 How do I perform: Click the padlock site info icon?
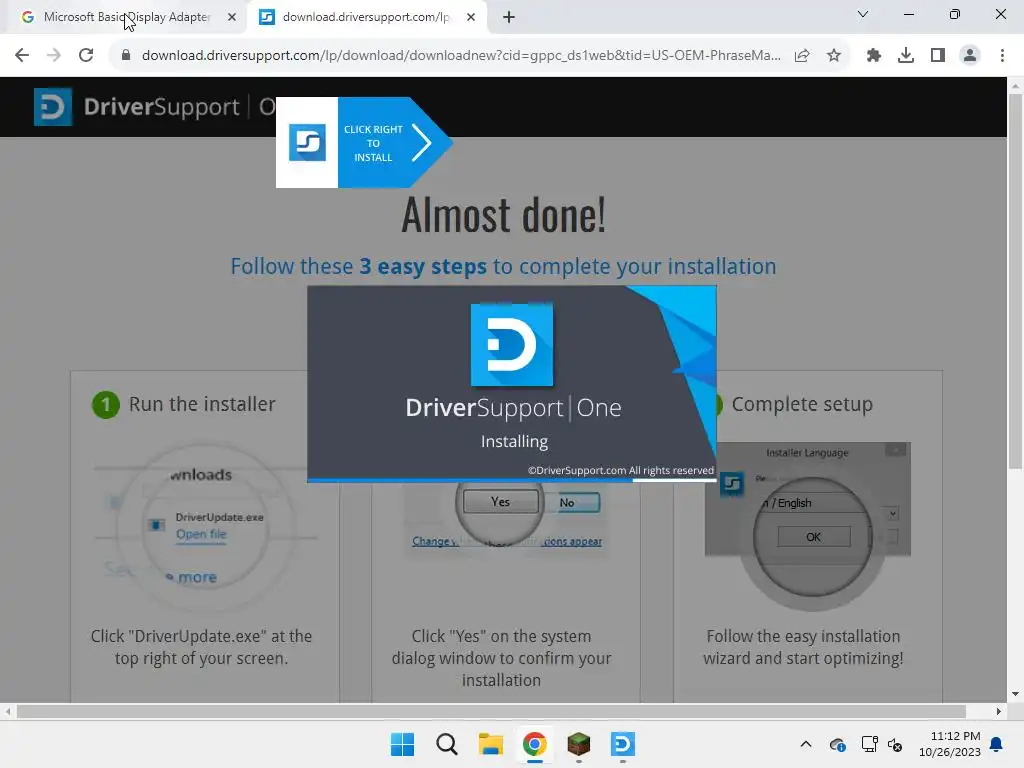126,56
